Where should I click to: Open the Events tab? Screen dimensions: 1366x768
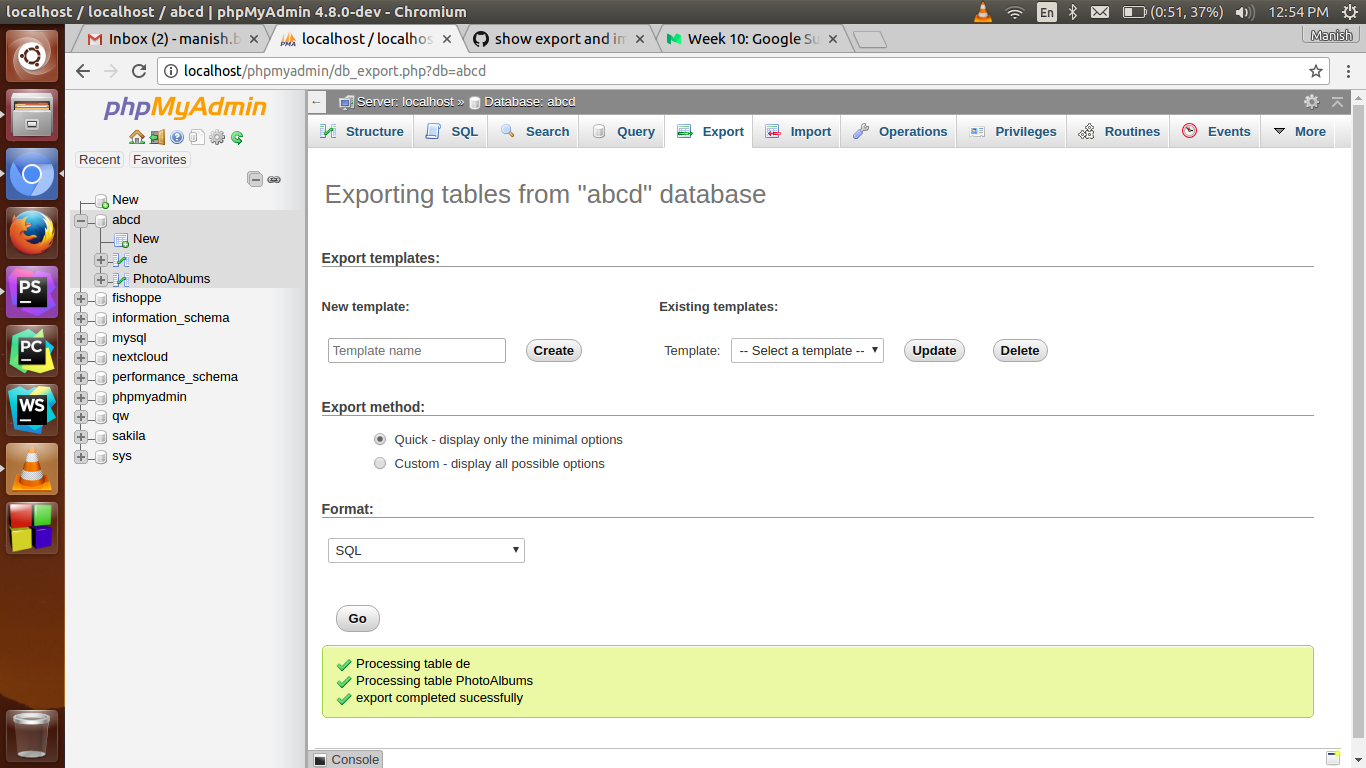click(1215, 132)
